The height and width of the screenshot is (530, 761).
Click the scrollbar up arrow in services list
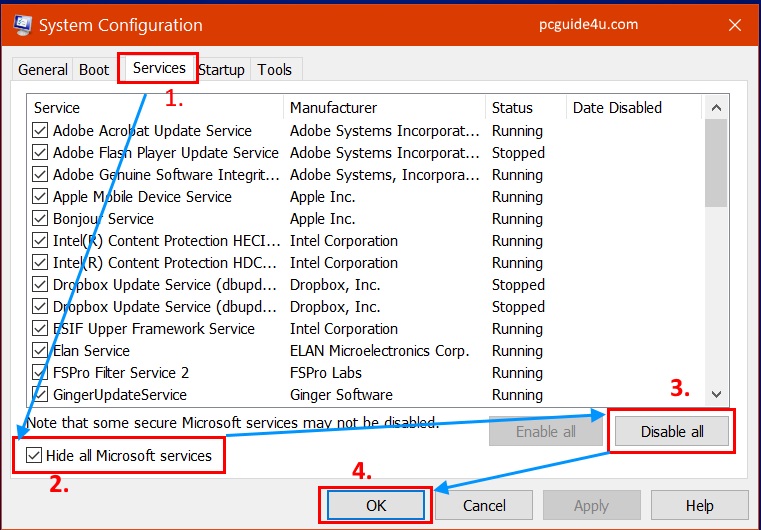click(716, 108)
